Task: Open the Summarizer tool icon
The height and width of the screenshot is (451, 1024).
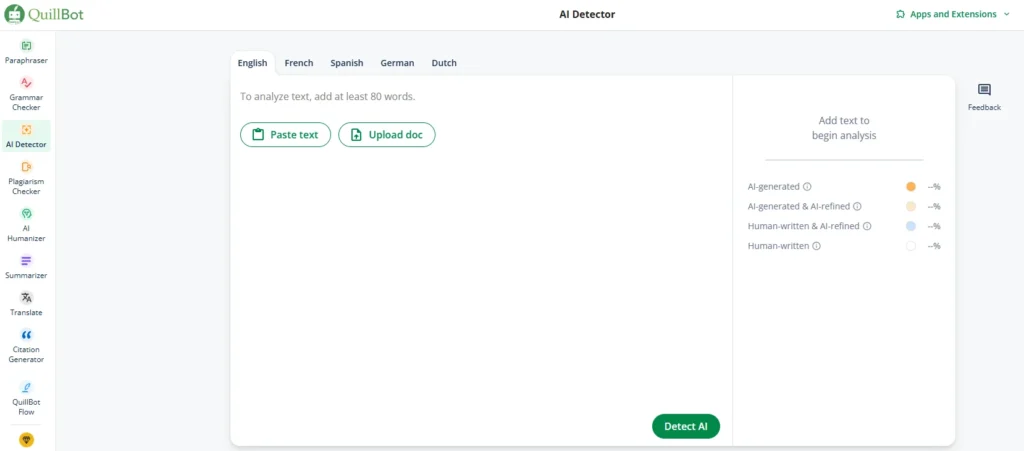Action: click(x=26, y=261)
